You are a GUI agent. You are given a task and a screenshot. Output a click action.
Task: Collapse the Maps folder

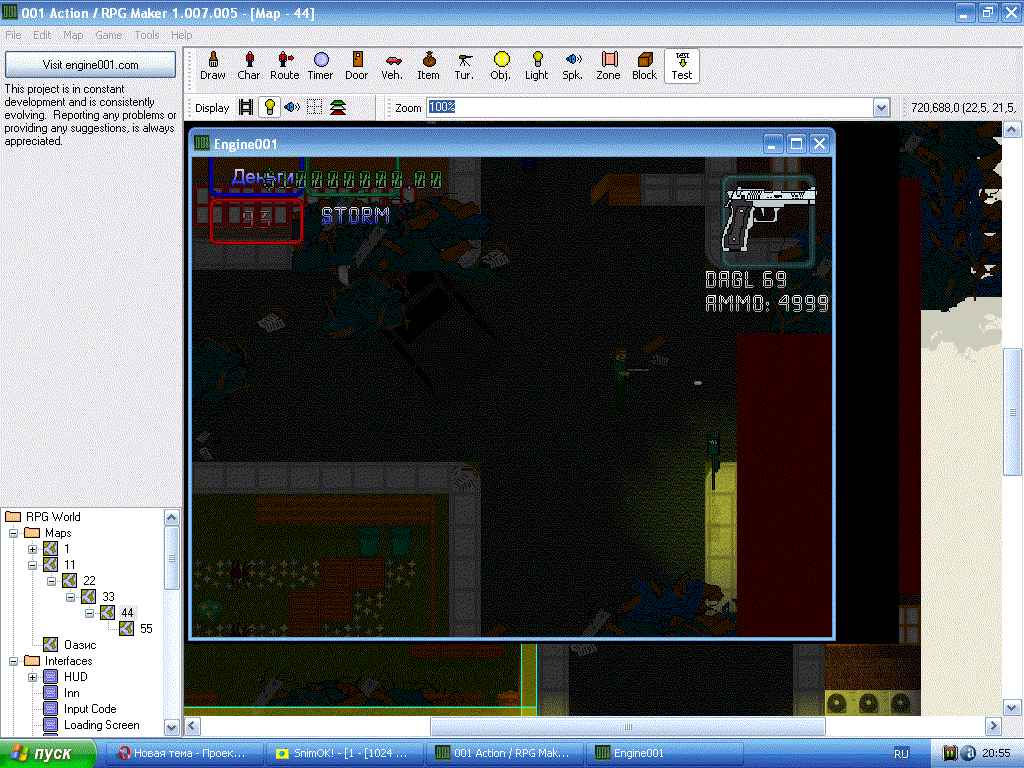13,533
